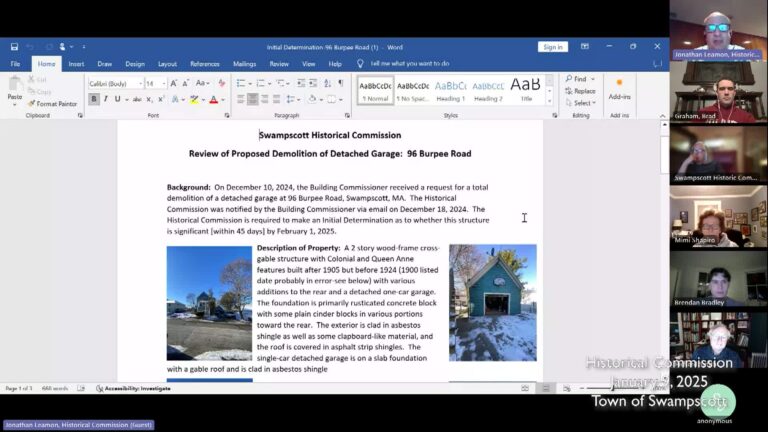Screen dimensions: 768x432
Task: Open the References ribbon tab
Action: pos(204,64)
